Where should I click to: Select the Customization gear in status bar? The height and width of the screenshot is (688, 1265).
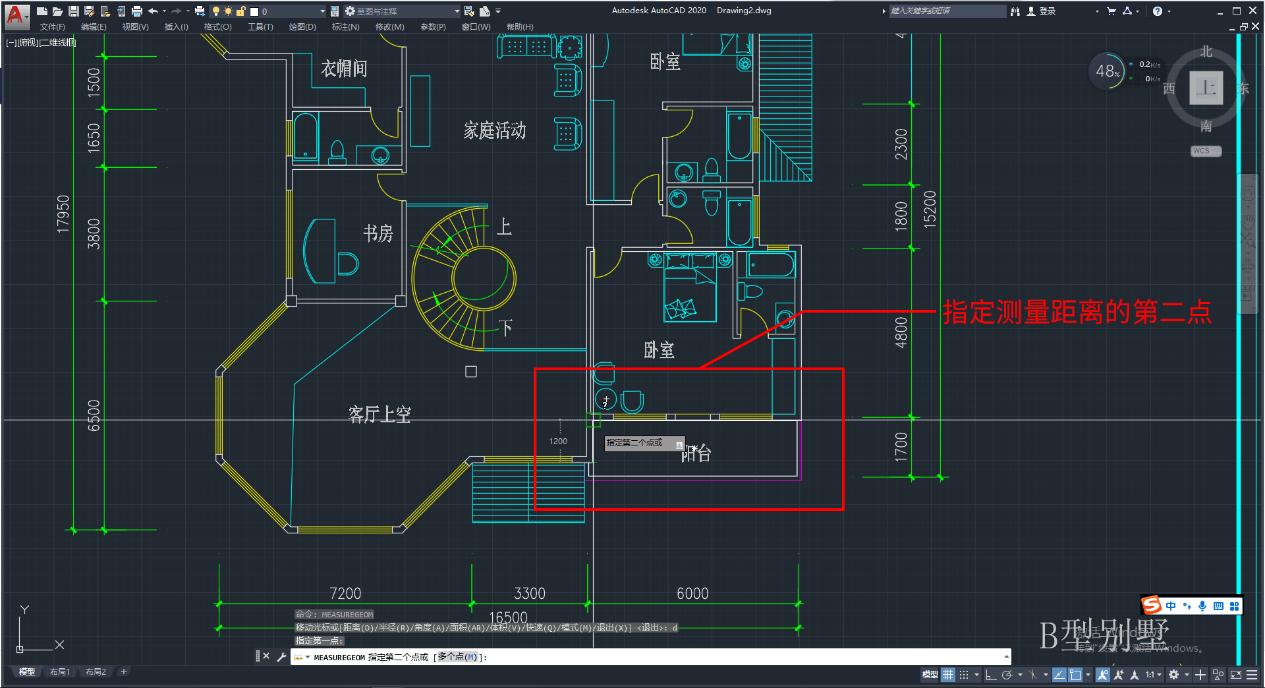(1252, 675)
